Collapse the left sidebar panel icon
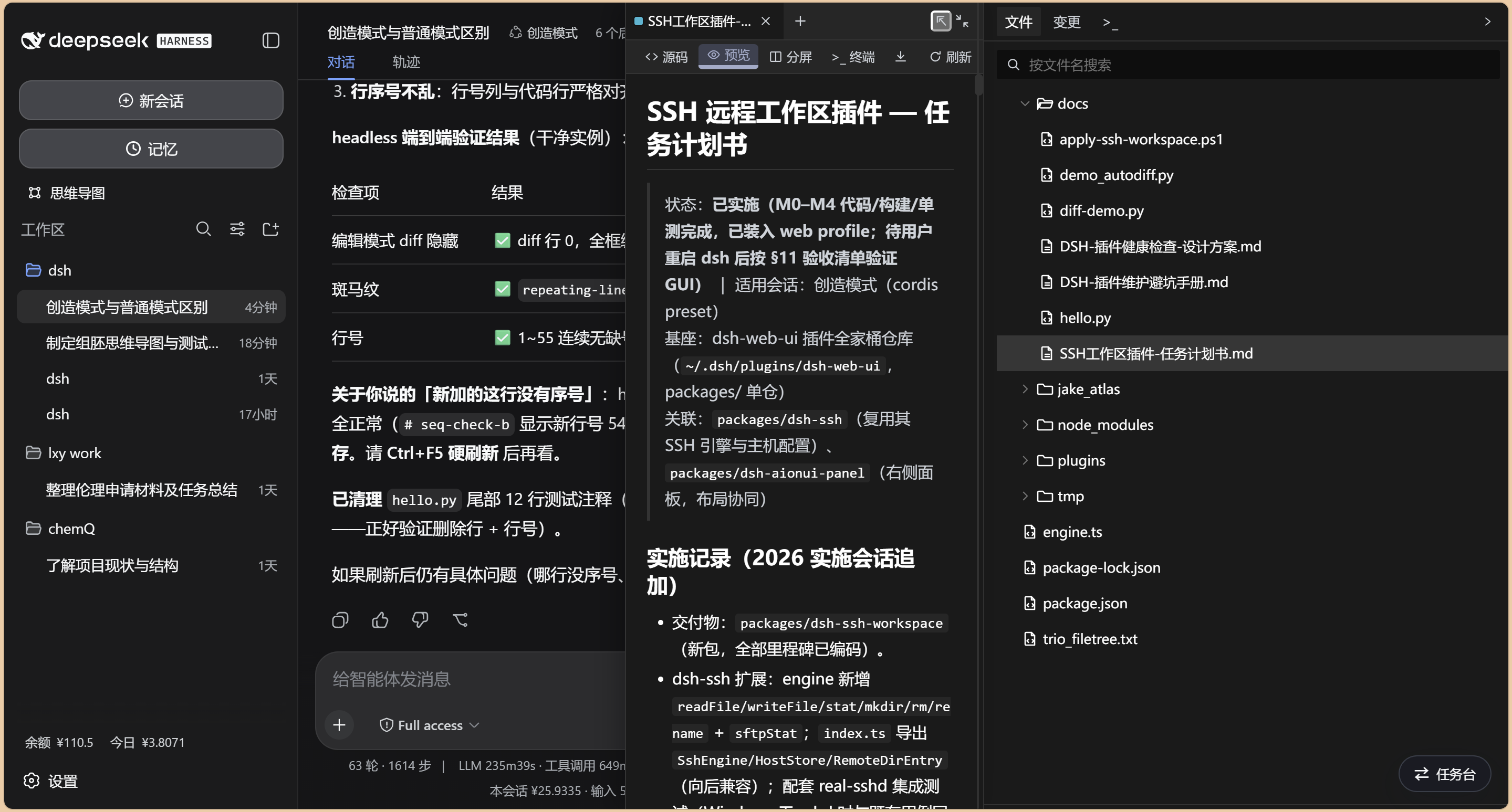 click(x=270, y=40)
